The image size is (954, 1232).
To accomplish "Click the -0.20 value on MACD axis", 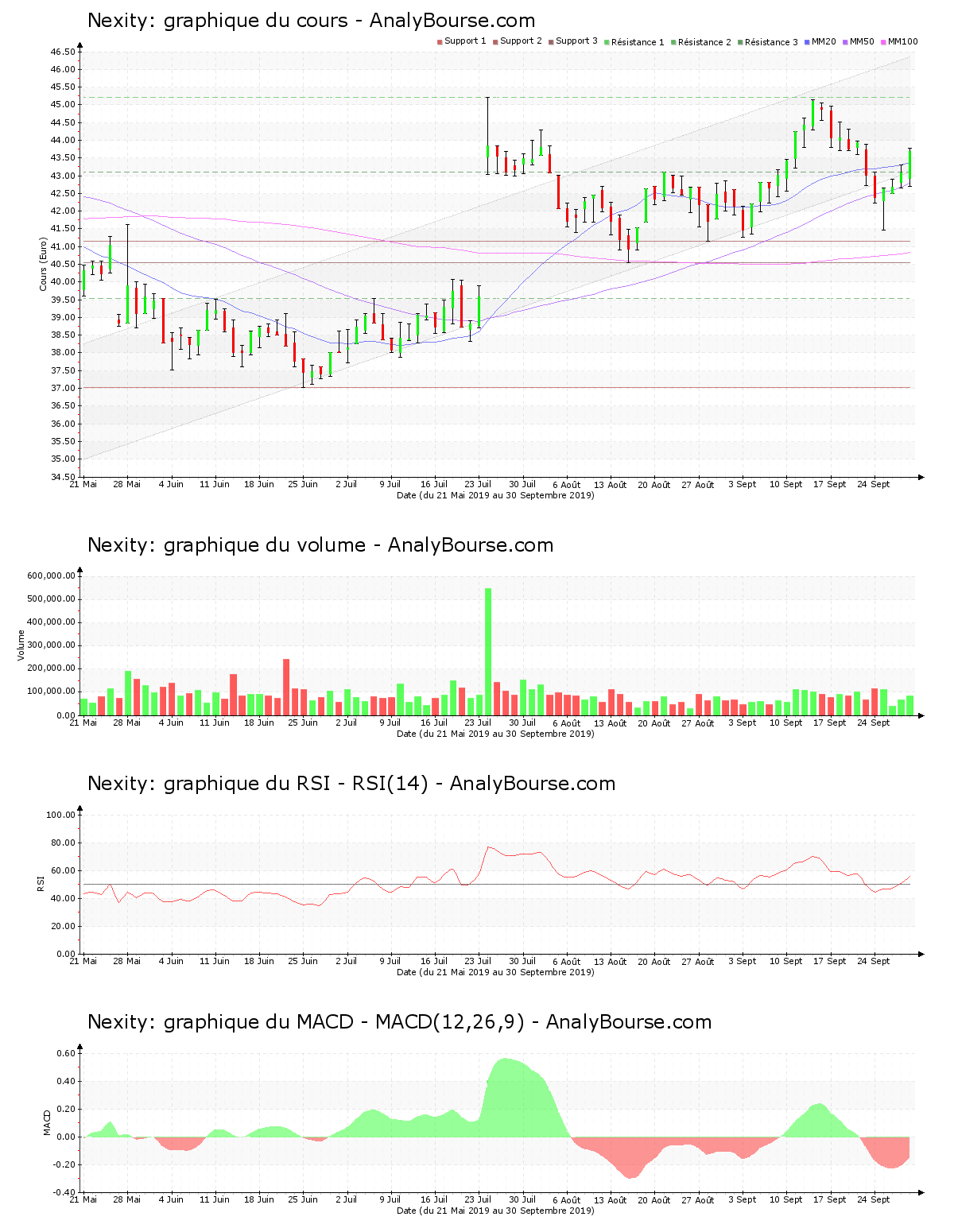I will click(64, 1164).
